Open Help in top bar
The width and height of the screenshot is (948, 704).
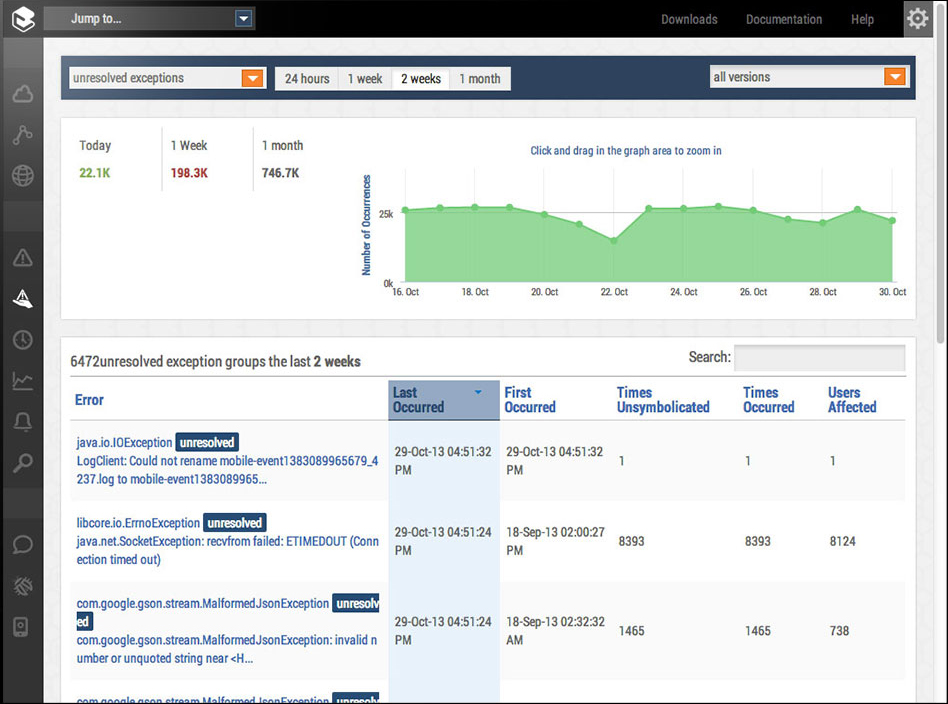pyautogui.click(x=863, y=19)
